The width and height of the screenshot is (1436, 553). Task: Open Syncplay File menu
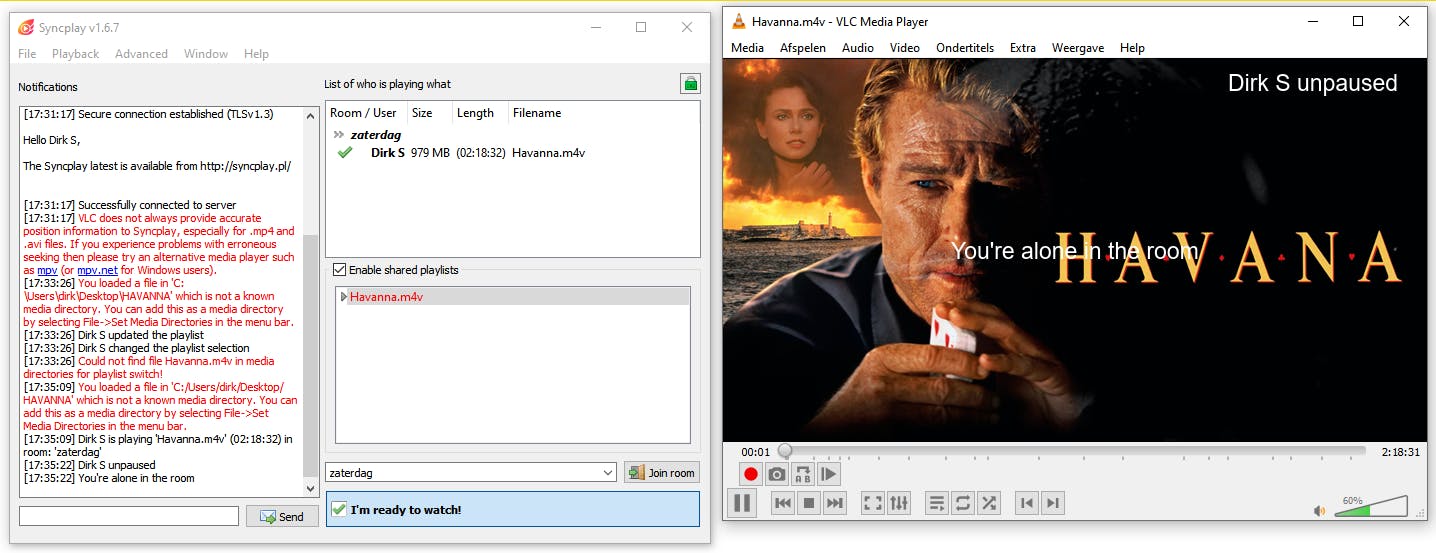[27, 54]
